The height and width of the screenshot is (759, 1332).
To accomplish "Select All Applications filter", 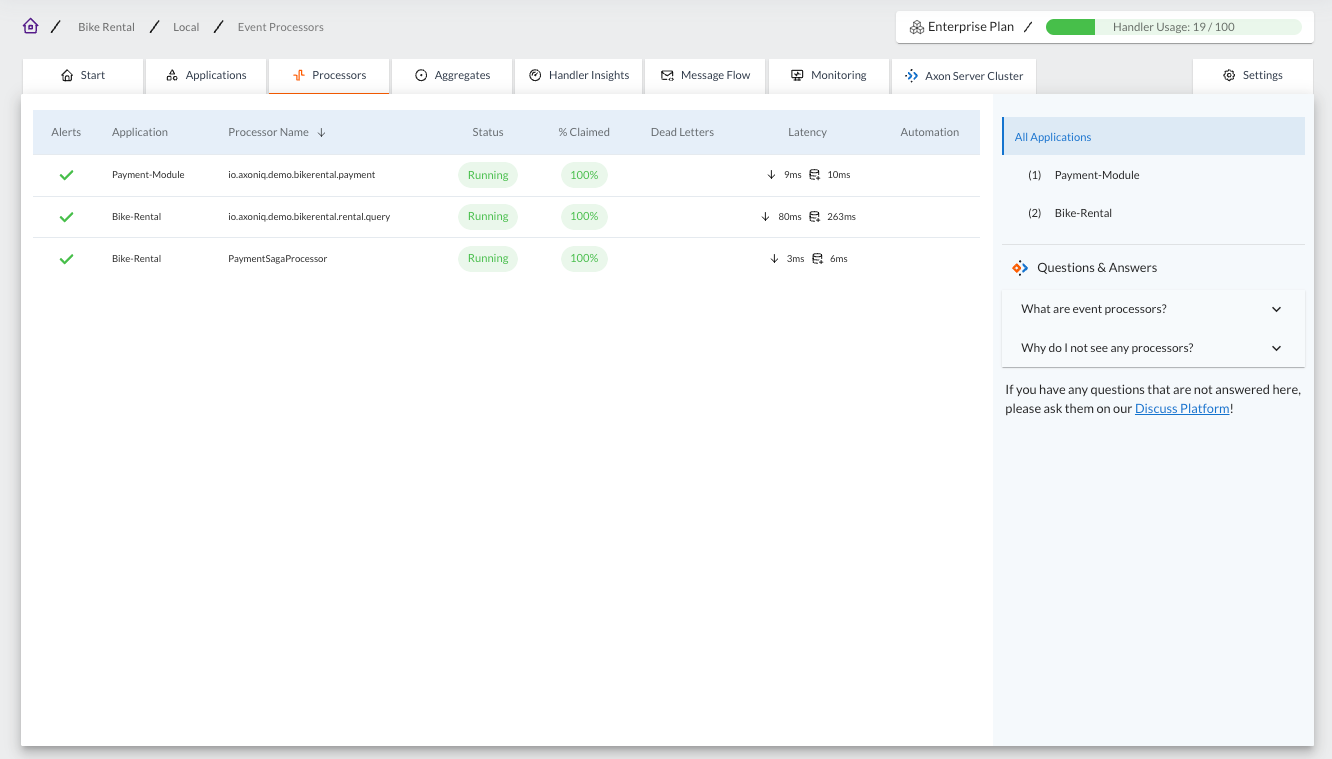I will pyautogui.click(x=1153, y=137).
